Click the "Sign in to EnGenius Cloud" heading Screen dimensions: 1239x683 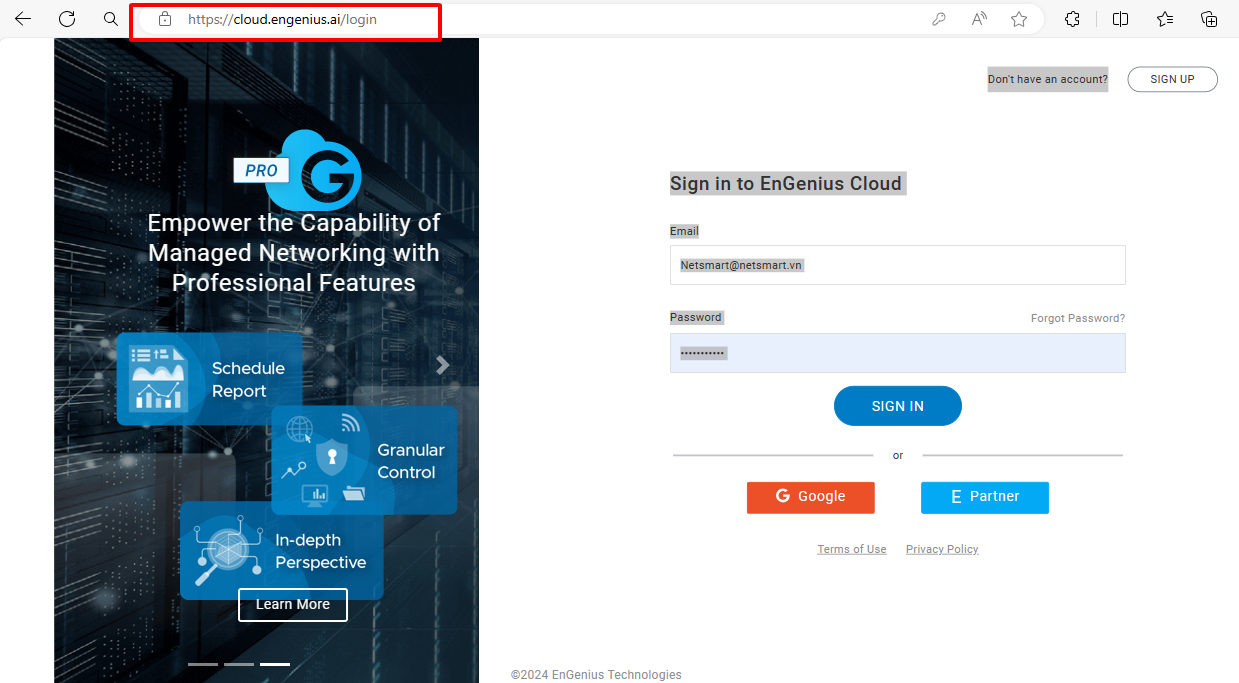pyautogui.click(x=786, y=183)
